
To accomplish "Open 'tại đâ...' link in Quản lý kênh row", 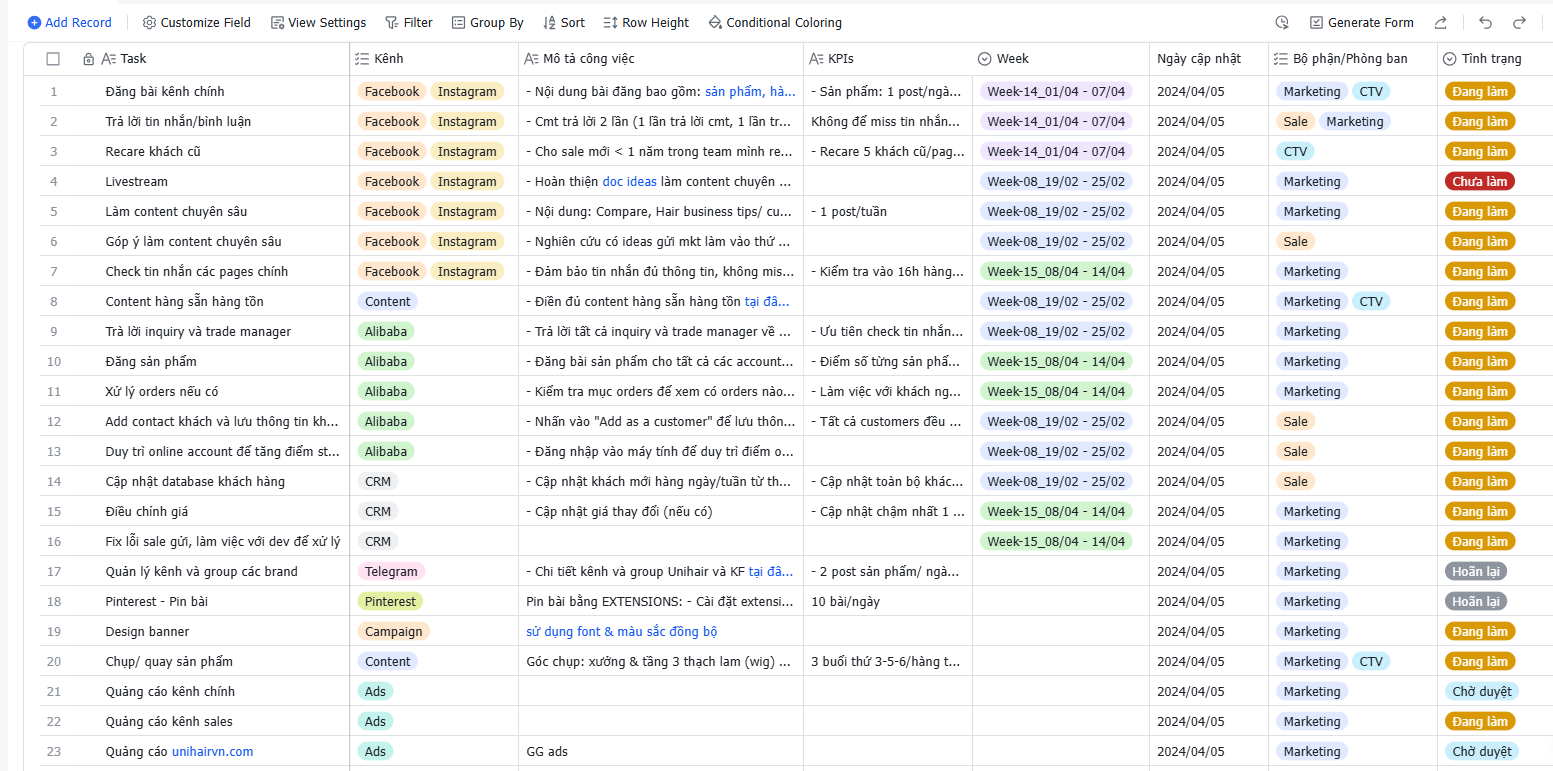I will point(771,571).
